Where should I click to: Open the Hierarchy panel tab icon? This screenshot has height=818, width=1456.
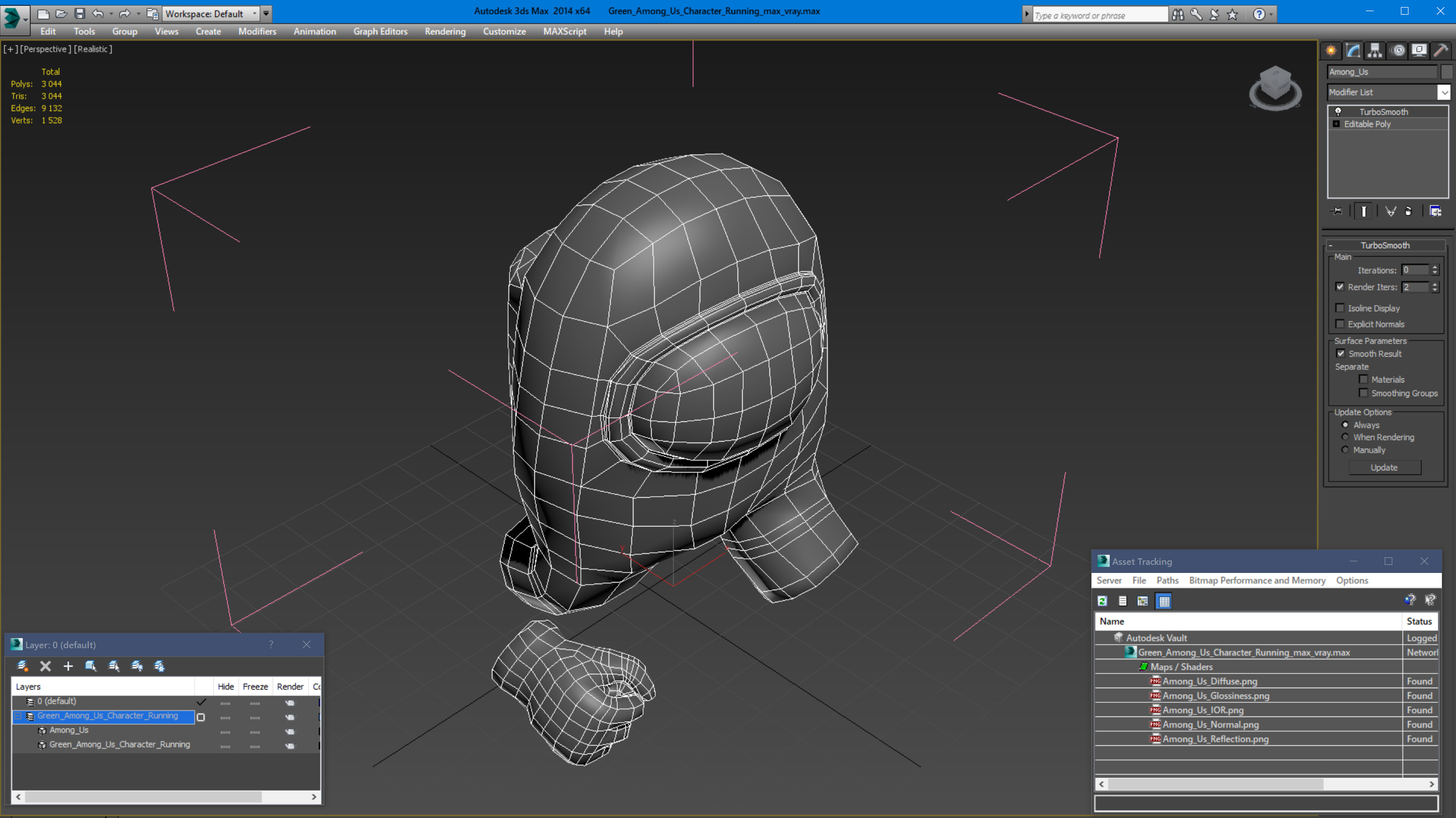click(x=1375, y=51)
